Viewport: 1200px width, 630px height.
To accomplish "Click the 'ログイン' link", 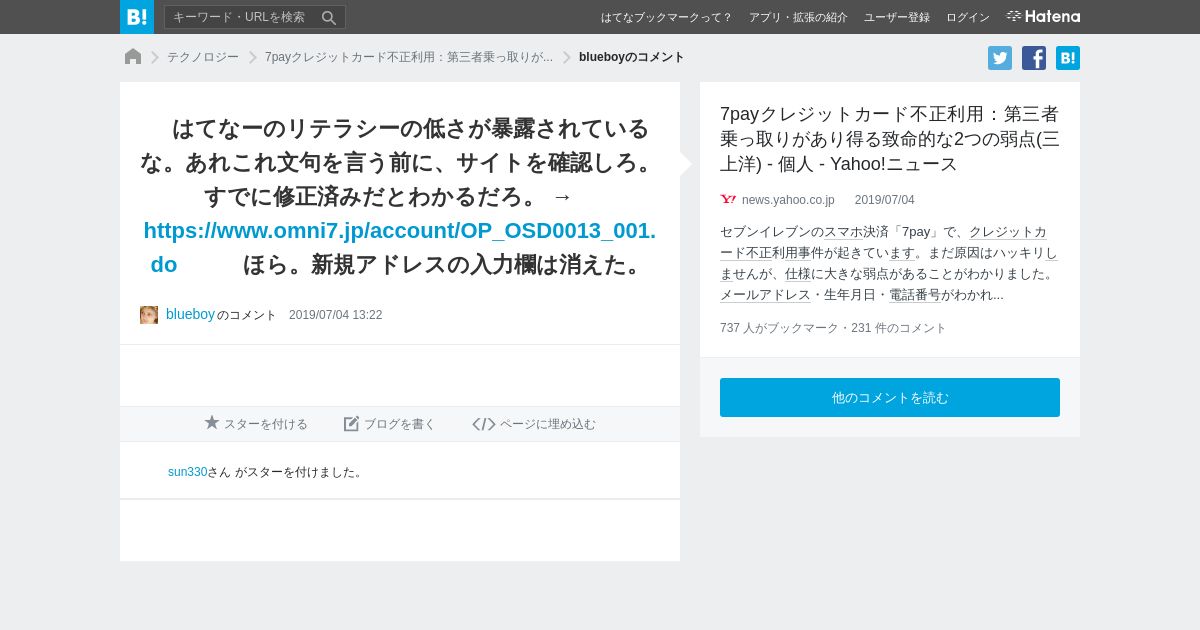I will tap(968, 17).
